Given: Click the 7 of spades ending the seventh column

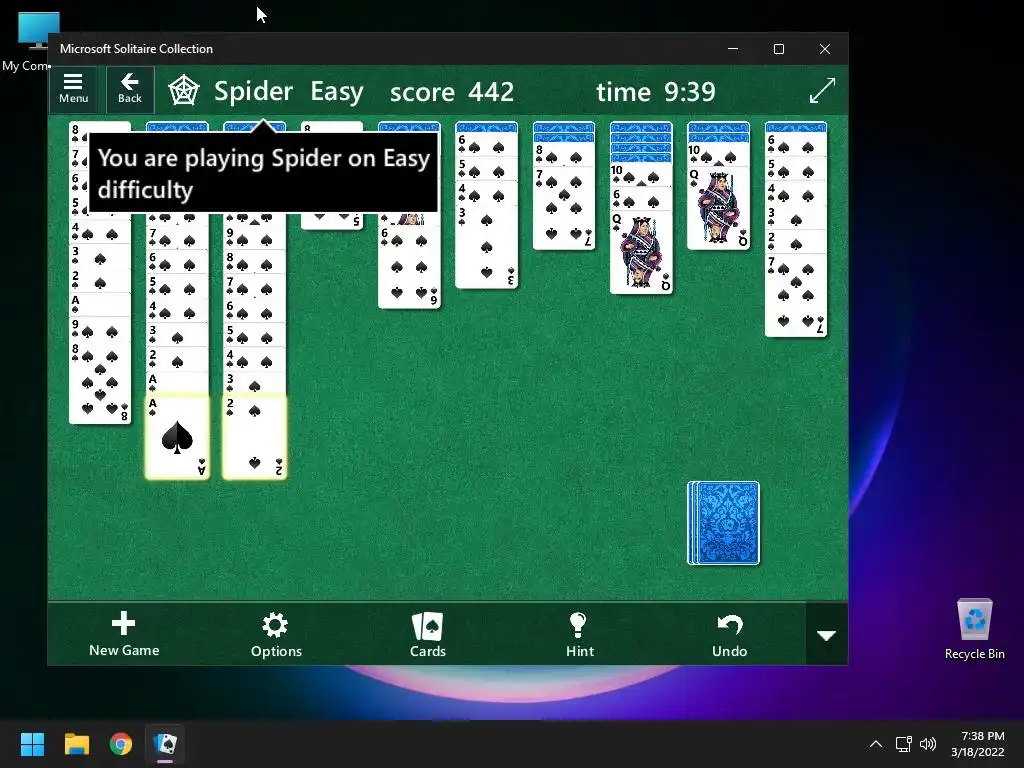Looking at the screenshot, I should [564, 208].
